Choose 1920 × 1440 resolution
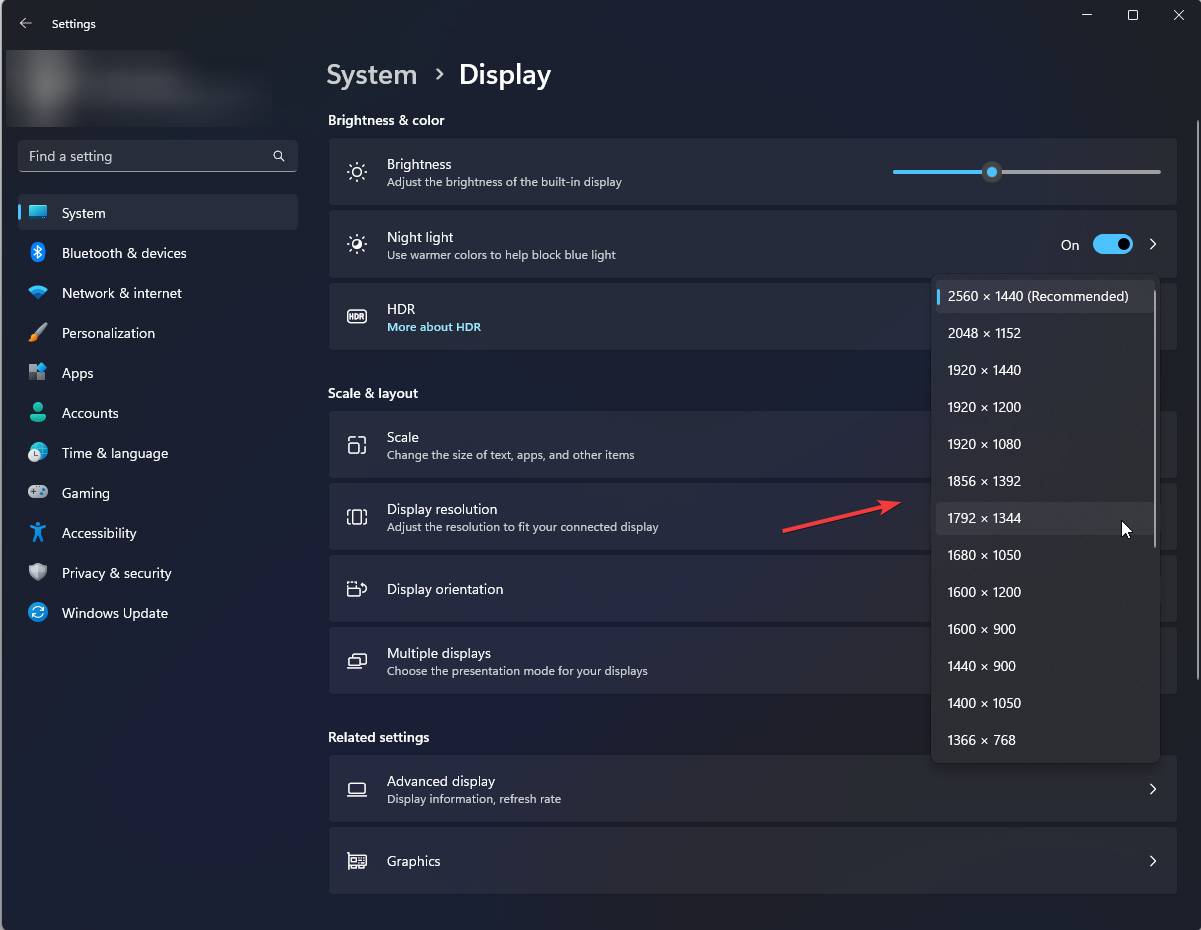This screenshot has width=1201, height=930. [x=1044, y=370]
